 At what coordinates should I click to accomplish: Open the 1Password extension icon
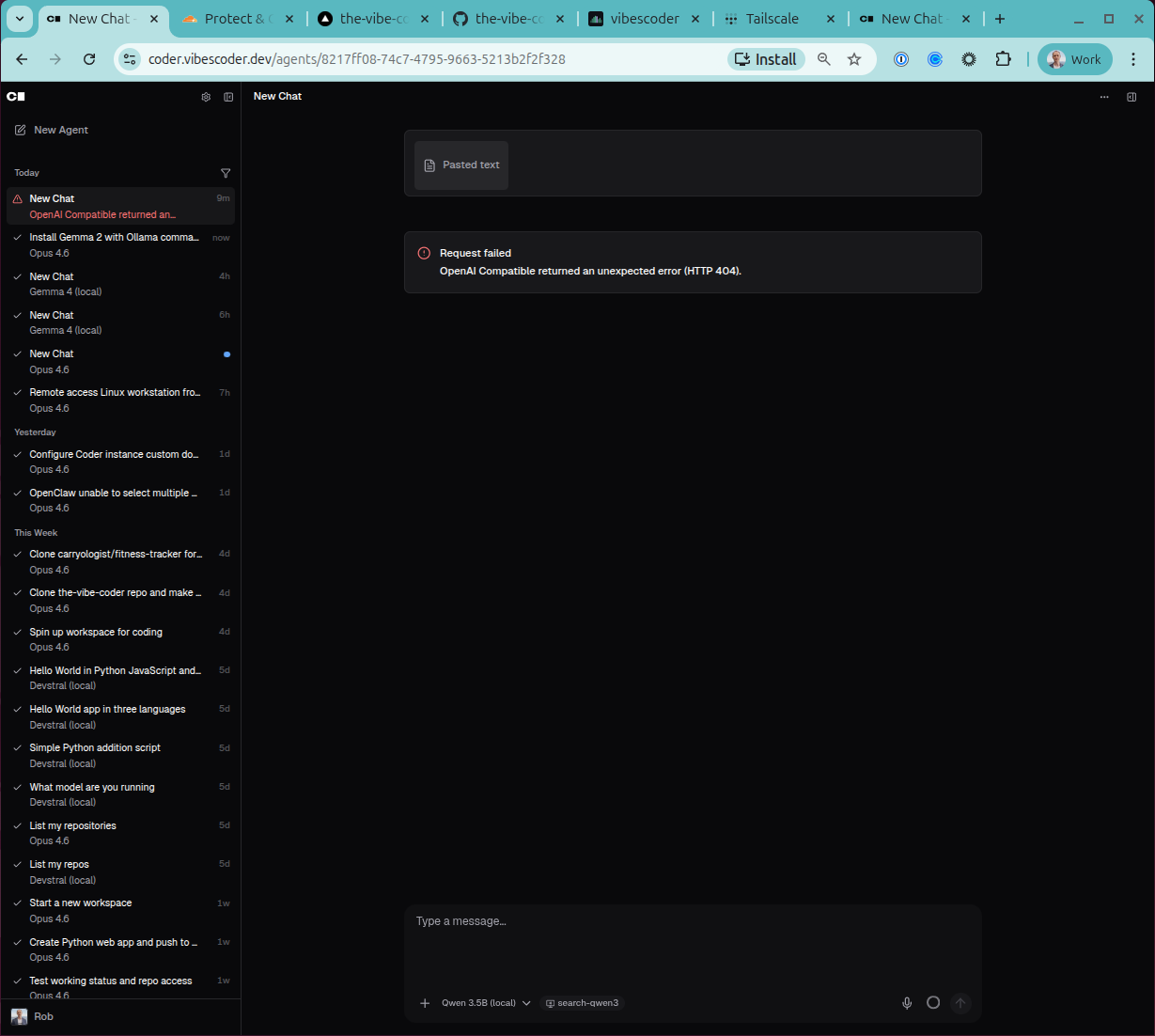[901, 59]
